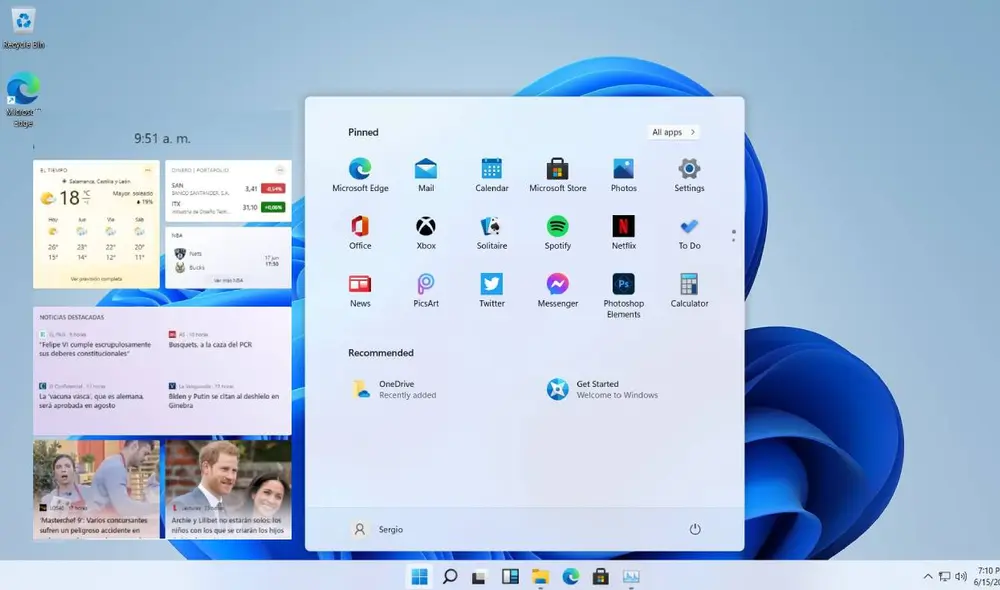Image resolution: width=1000 pixels, height=590 pixels.
Task: Click the All apps button
Action: click(671, 131)
